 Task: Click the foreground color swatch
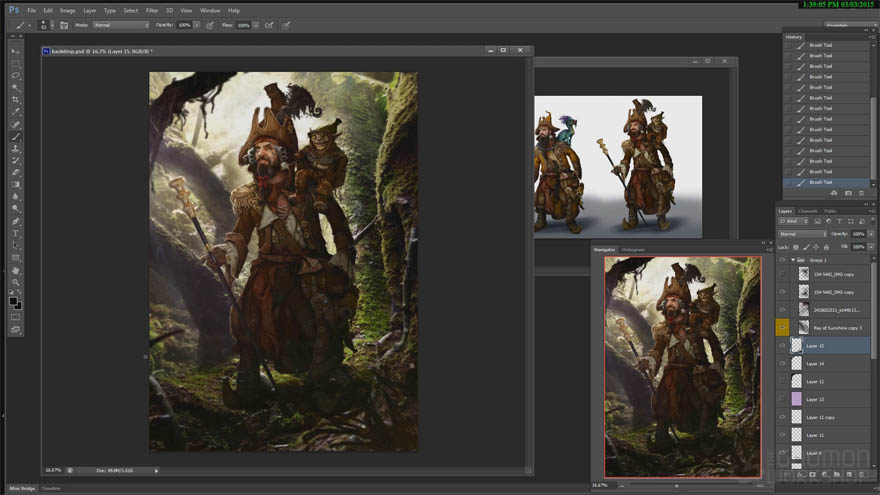(13, 301)
